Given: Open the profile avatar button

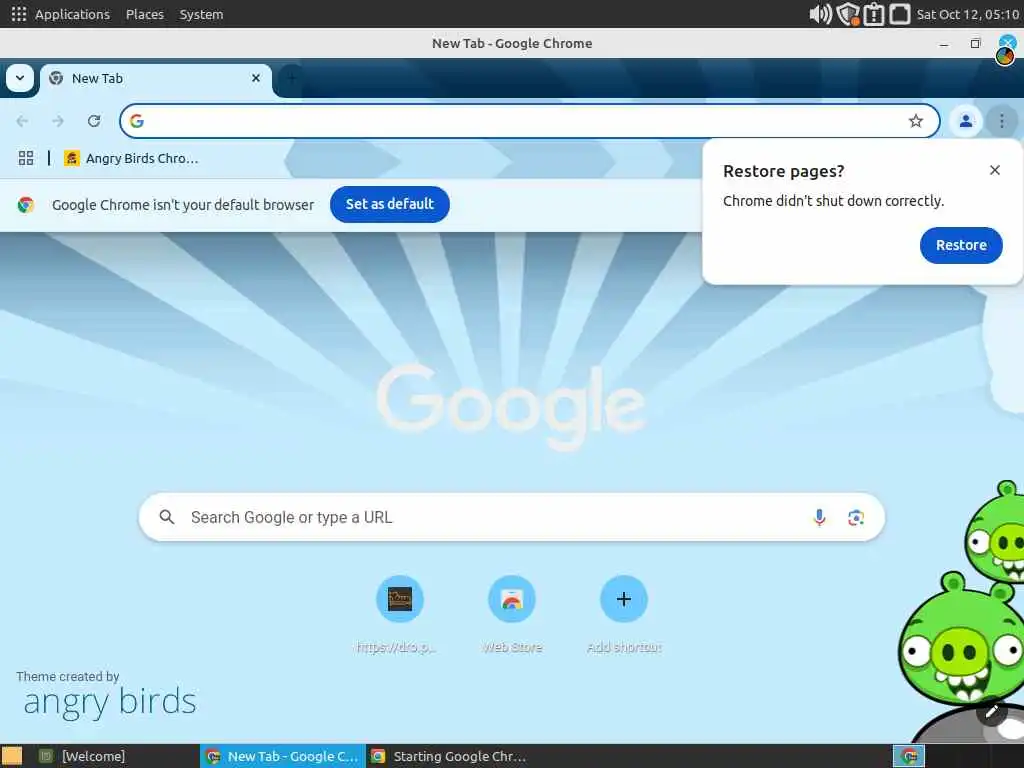Looking at the screenshot, I should coord(965,121).
